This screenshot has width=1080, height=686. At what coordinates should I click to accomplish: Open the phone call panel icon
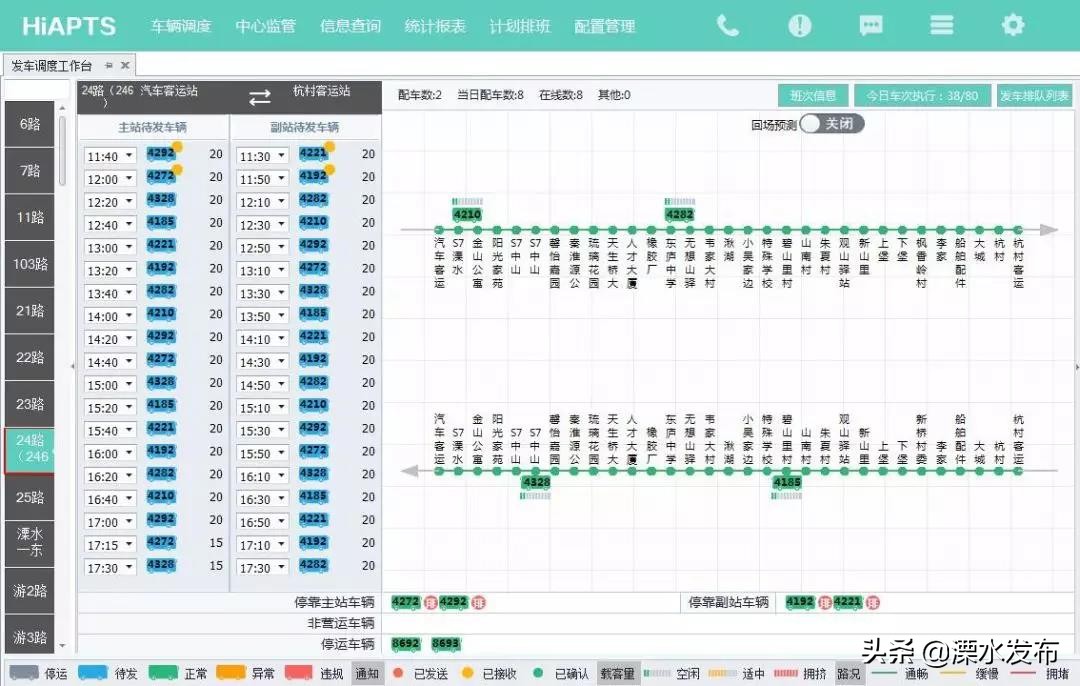point(729,25)
